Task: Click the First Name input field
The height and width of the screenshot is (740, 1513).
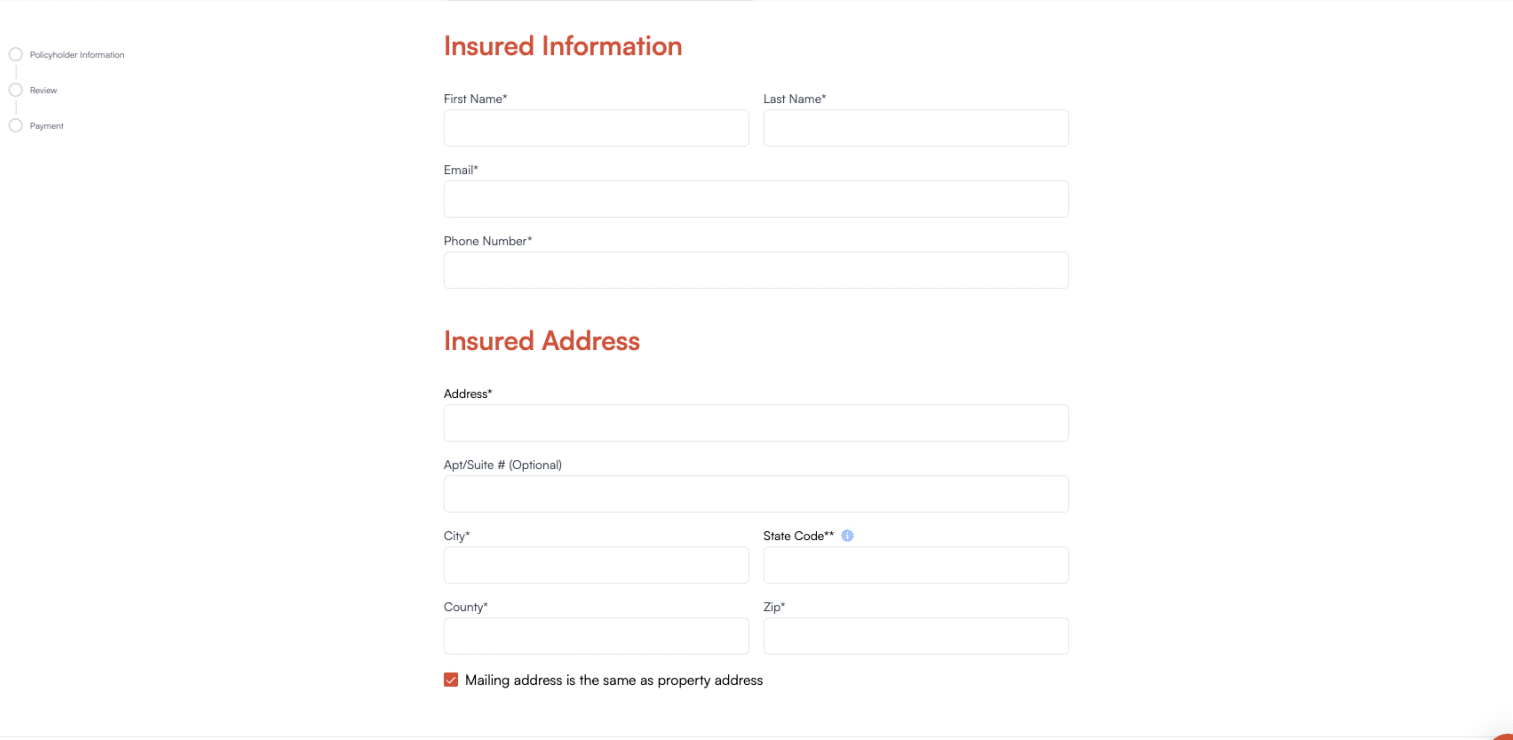Action: tap(596, 127)
